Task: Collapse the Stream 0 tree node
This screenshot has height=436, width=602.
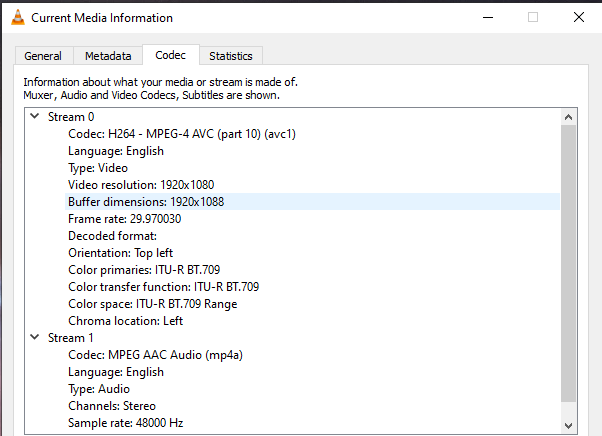Action: [34, 117]
